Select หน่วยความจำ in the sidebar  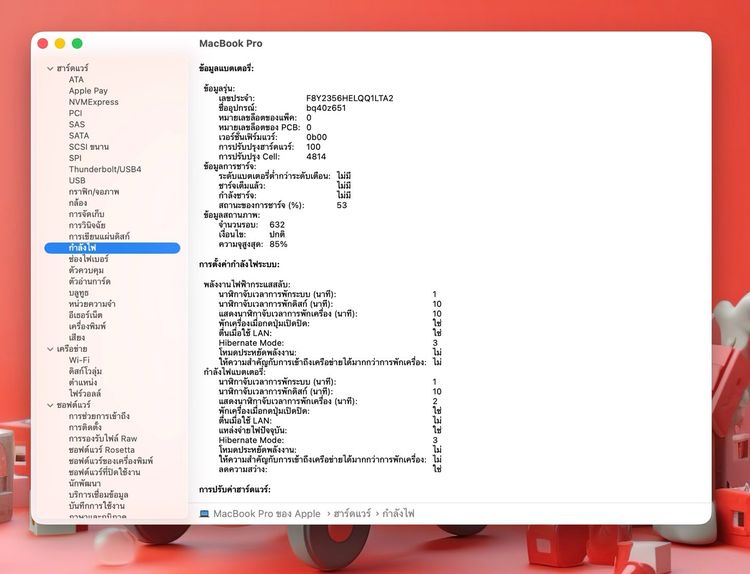tap(92, 304)
